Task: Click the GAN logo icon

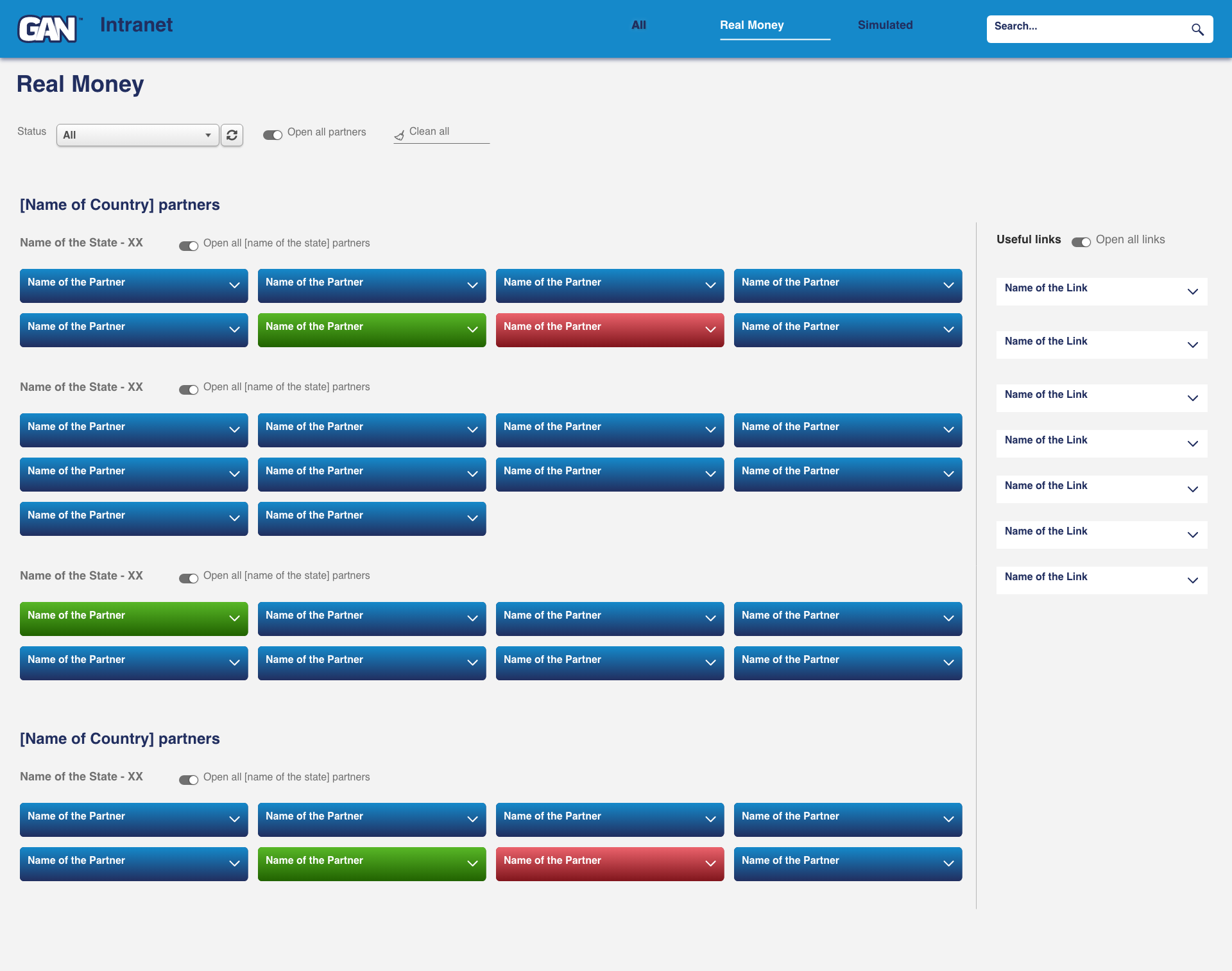Action: click(x=49, y=29)
